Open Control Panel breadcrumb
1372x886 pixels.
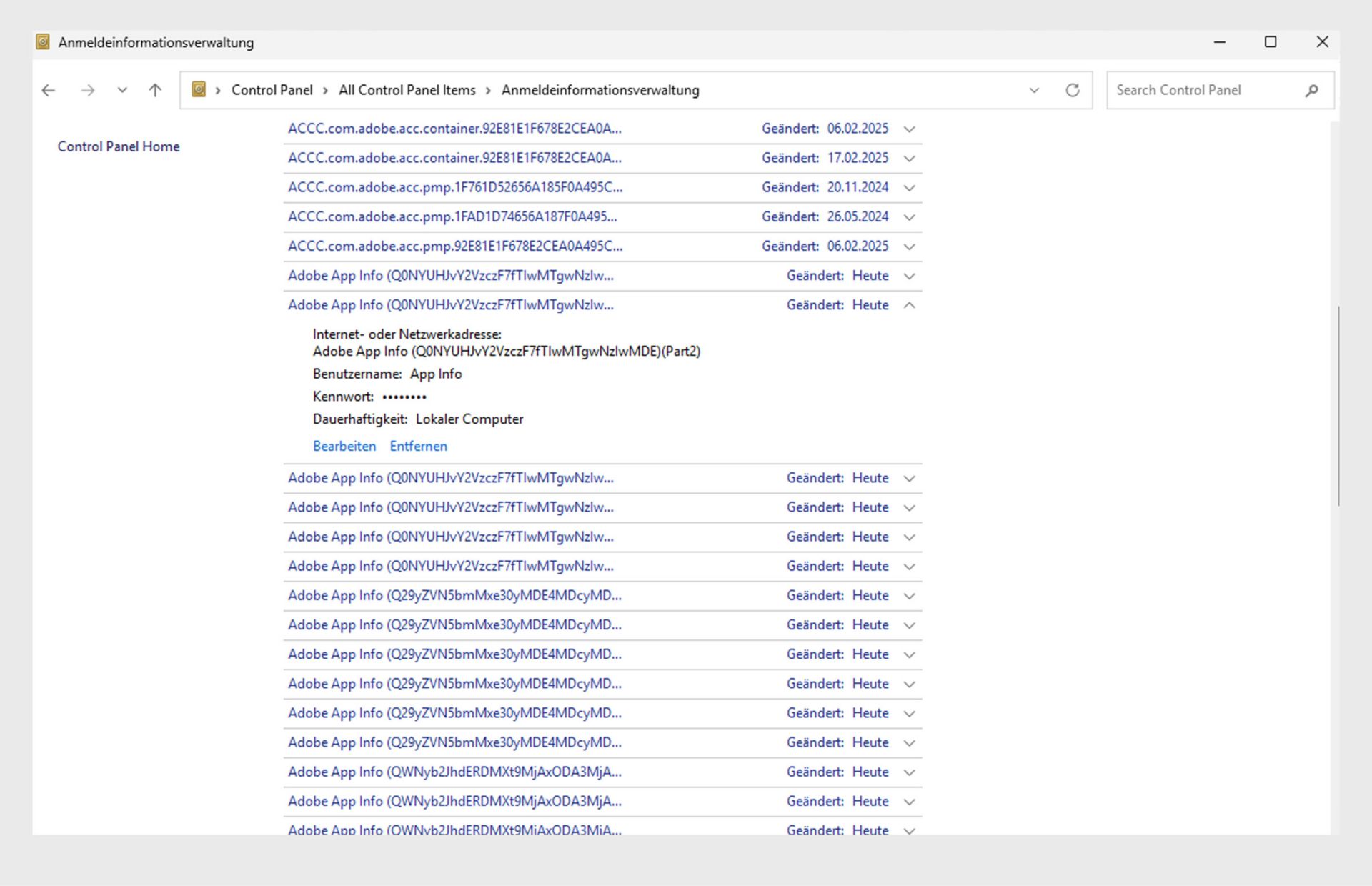pos(272,90)
